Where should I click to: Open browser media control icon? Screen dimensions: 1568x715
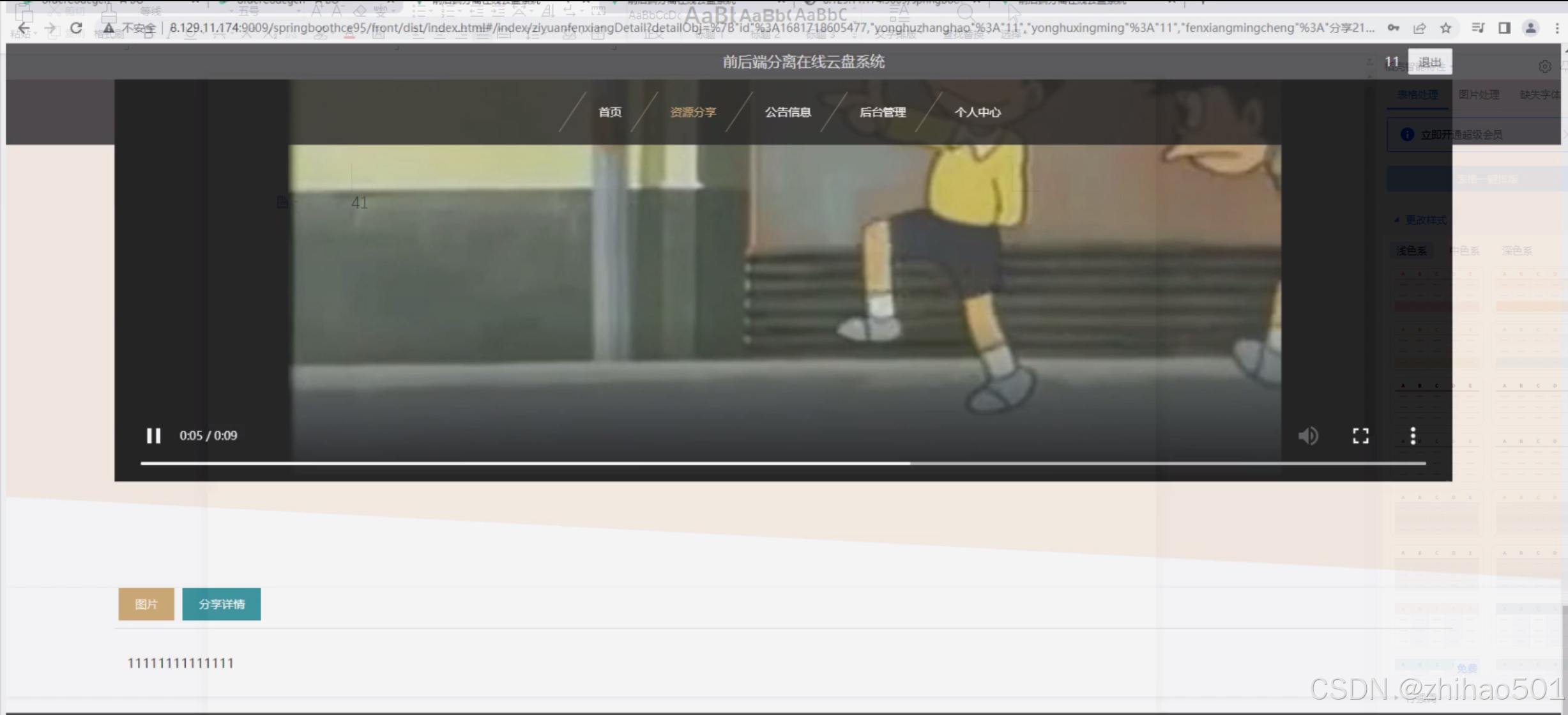point(1478,28)
